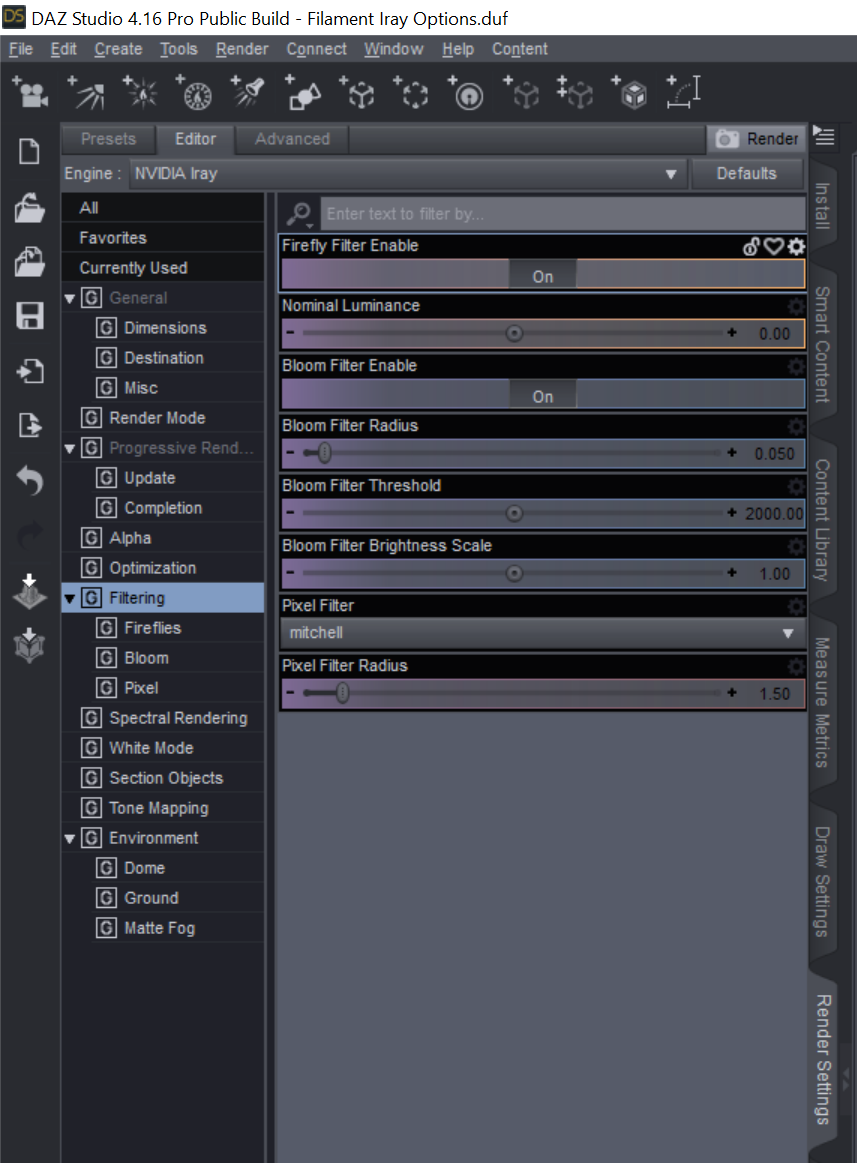The width and height of the screenshot is (857, 1163).
Task: Select Currently Used category
Action: [x=134, y=268]
